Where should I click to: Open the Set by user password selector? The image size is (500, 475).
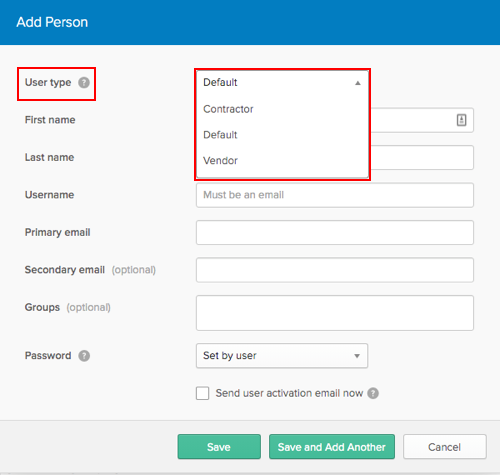click(282, 356)
